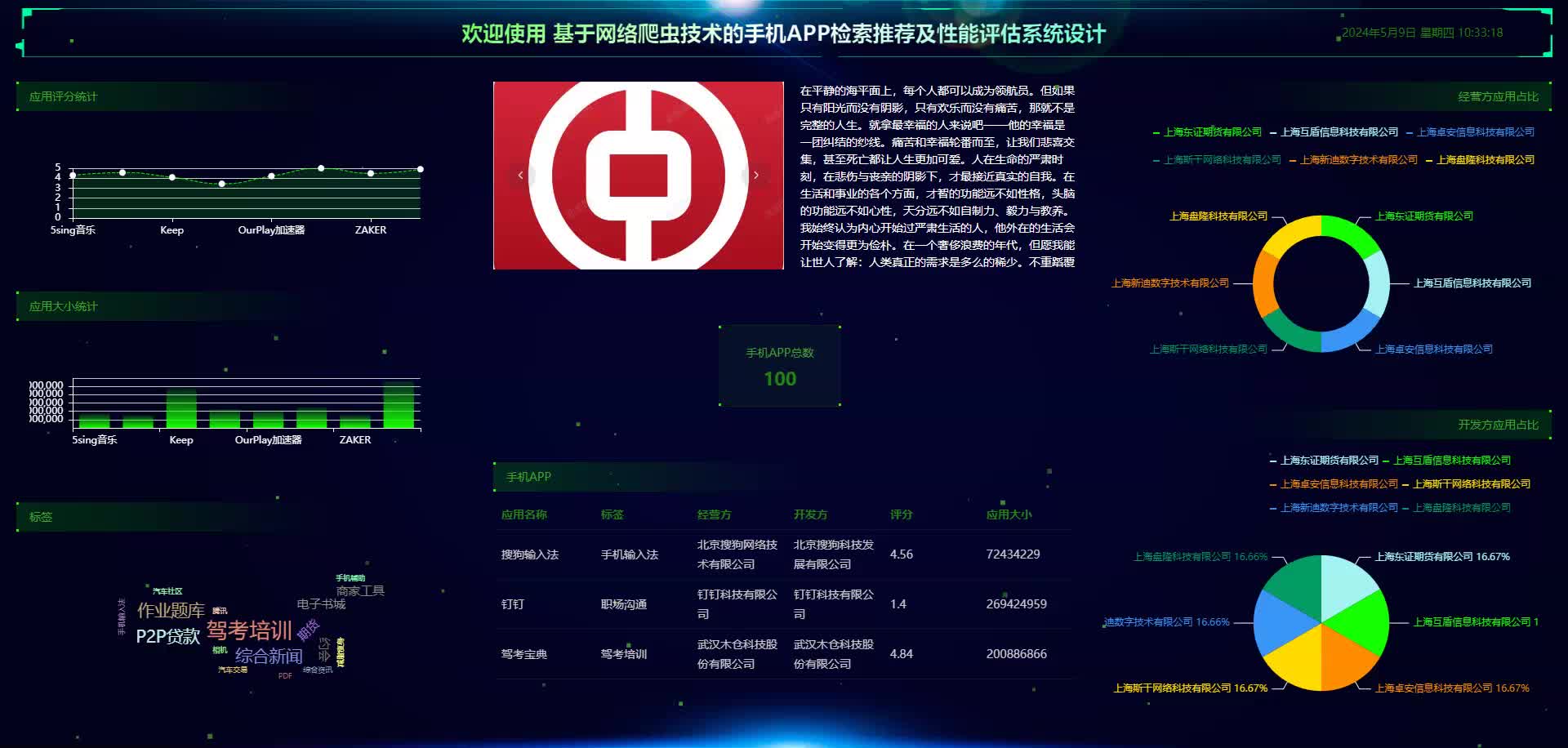The width and height of the screenshot is (1568, 748).
Task: Click the orange 上海新迪数字技术有限公司 donut slice
Action: coord(1265,283)
